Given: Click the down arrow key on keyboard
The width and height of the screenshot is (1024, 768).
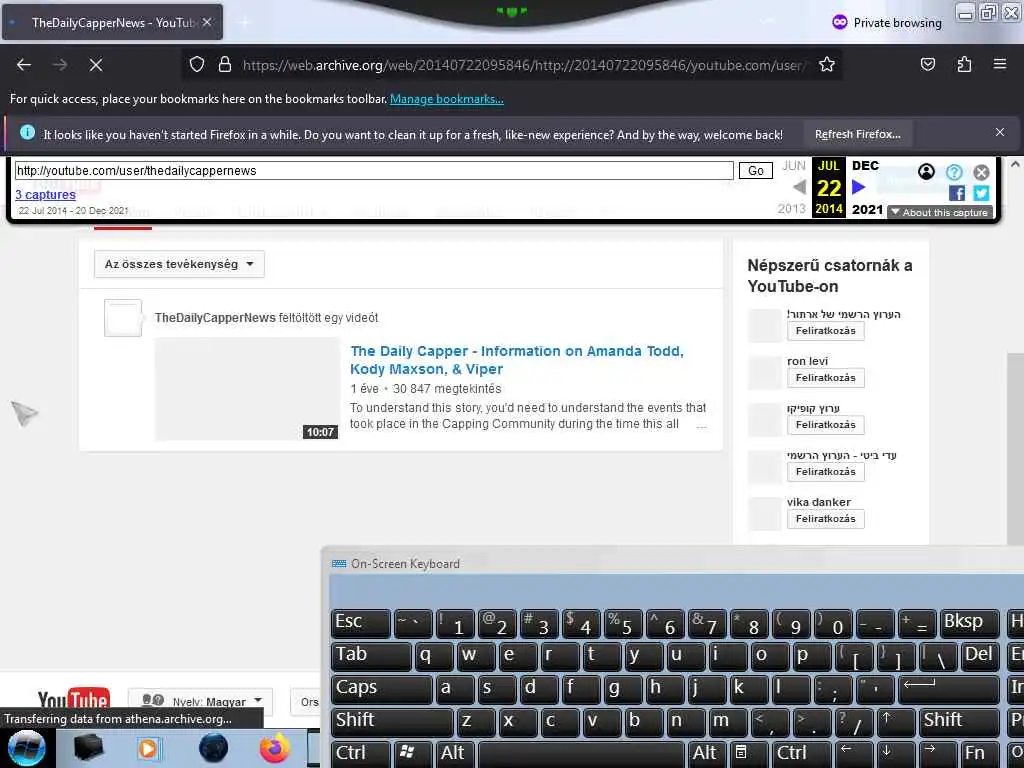Looking at the screenshot, I should coord(895,754).
